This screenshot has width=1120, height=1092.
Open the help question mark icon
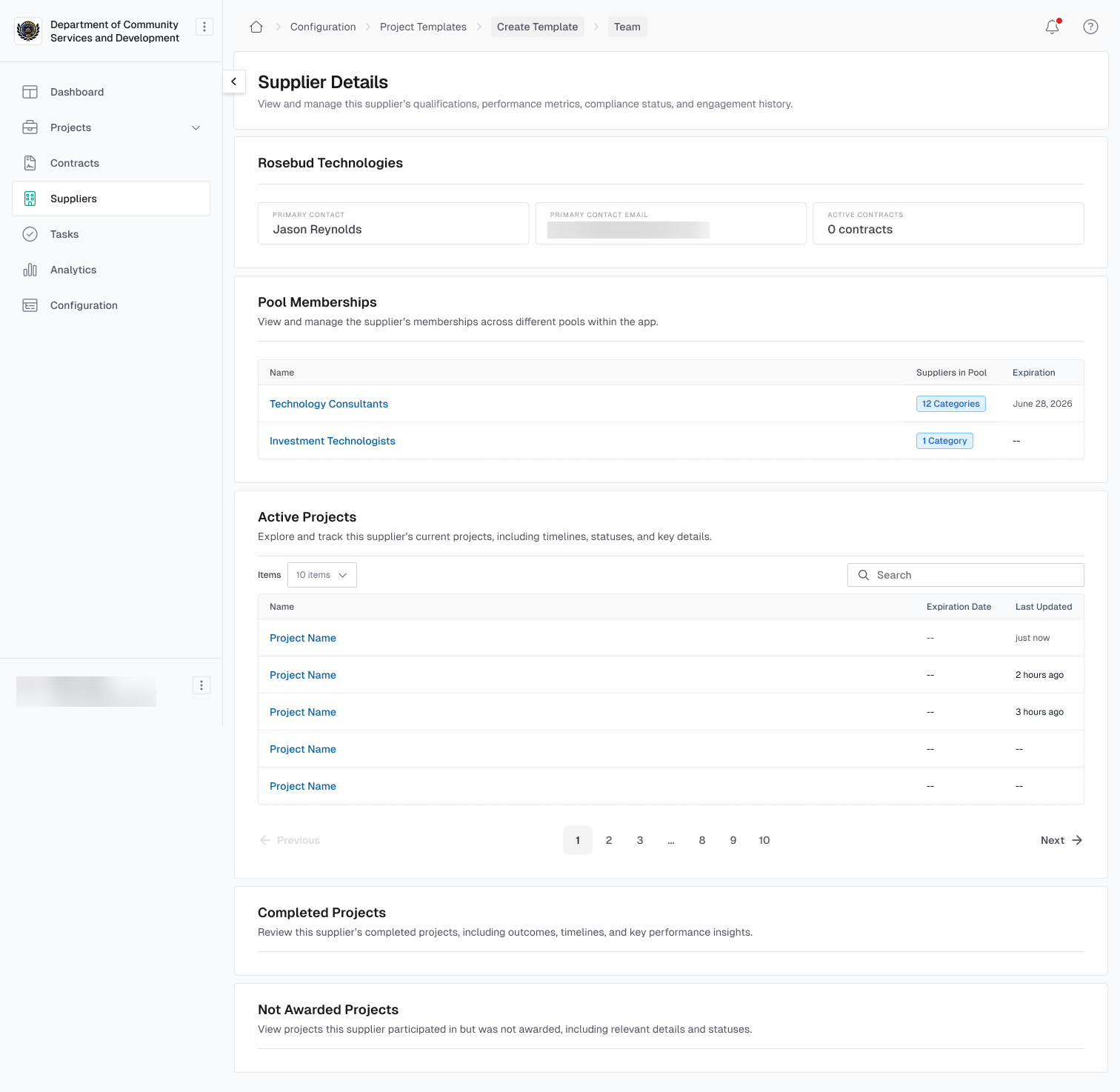point(1090,27)
